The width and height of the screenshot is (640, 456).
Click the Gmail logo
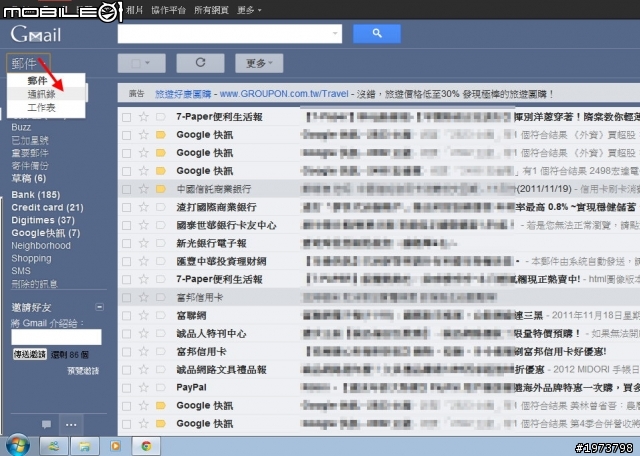(36, 34)
